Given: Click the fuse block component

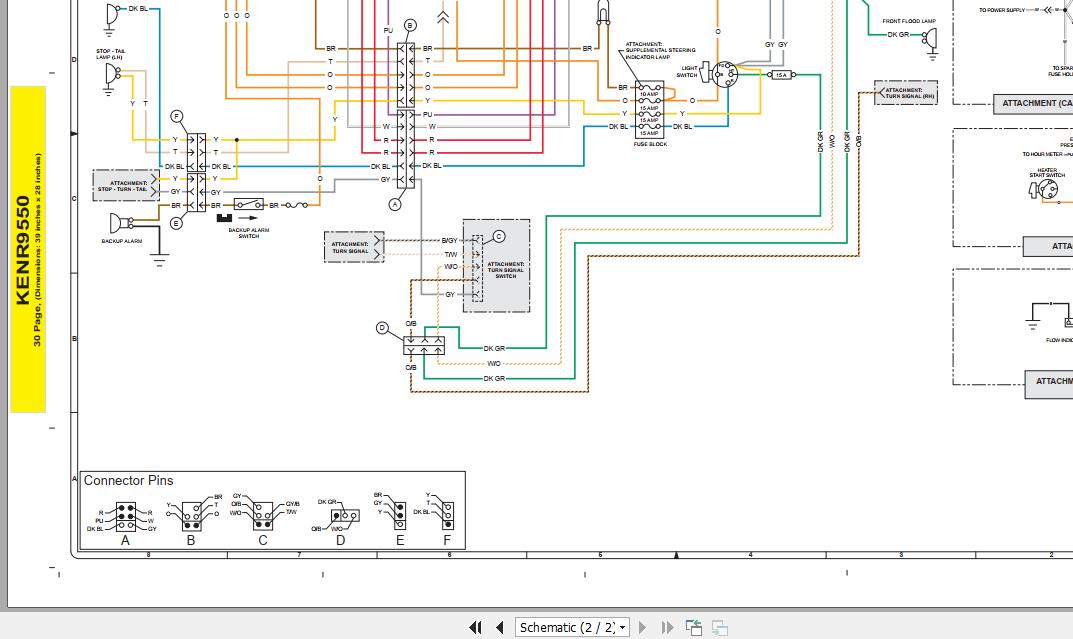Looking at the screenshot, I should click(649, 109).
